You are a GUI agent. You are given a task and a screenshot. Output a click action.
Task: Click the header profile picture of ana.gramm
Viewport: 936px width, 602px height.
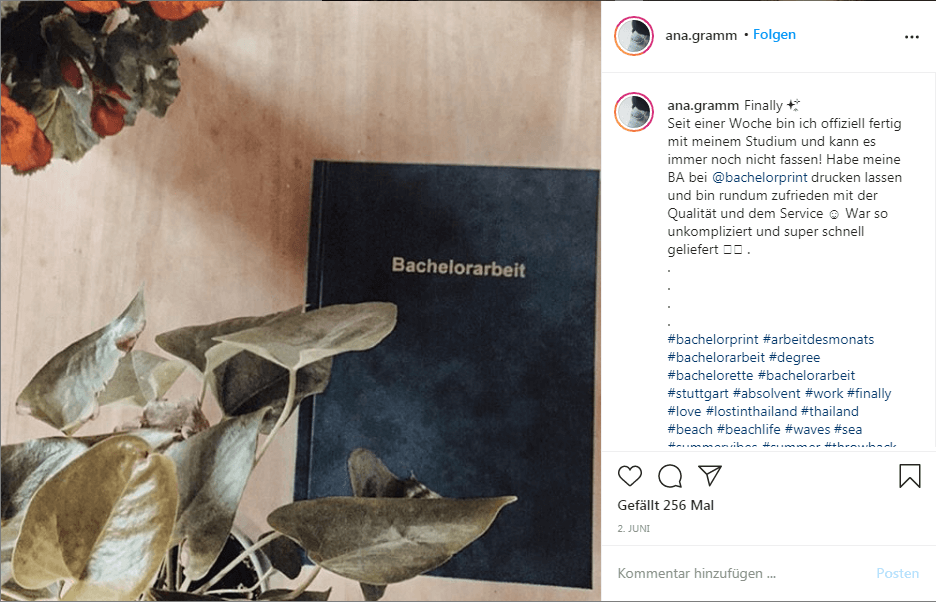coord(634,36)
